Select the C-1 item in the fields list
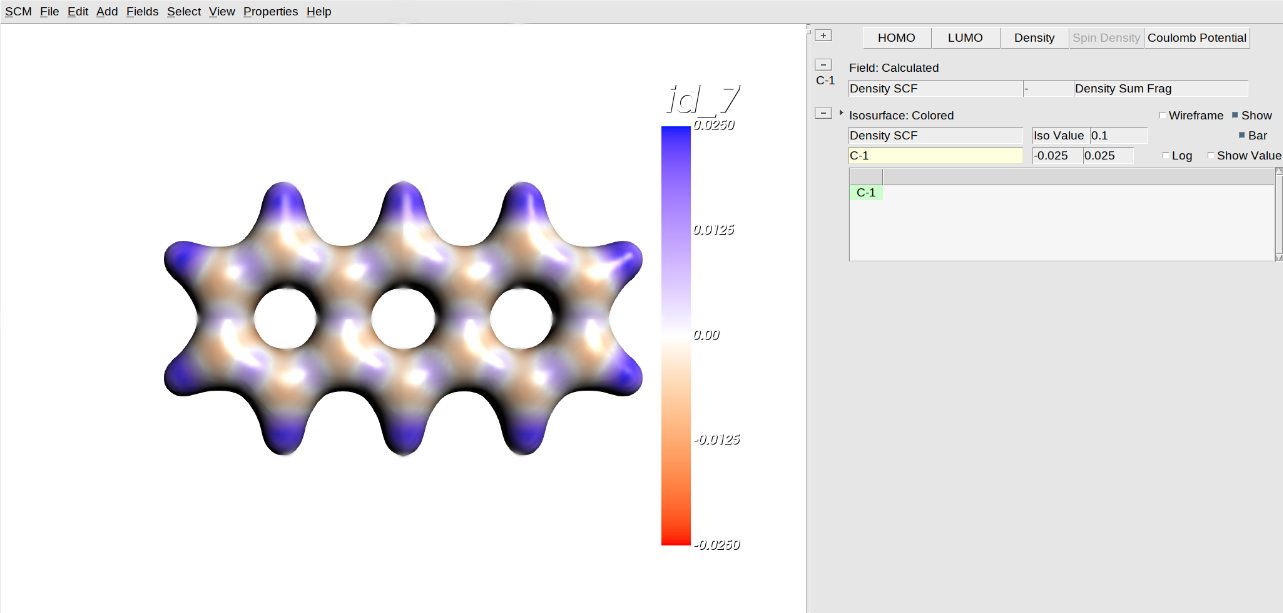This screenshot has width=1283, height=613. [x=866, y=192]
